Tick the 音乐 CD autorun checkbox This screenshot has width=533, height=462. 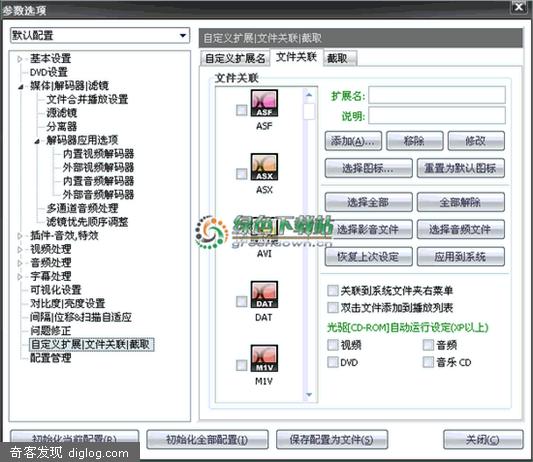pyautogui.click(x=428, y=362)
